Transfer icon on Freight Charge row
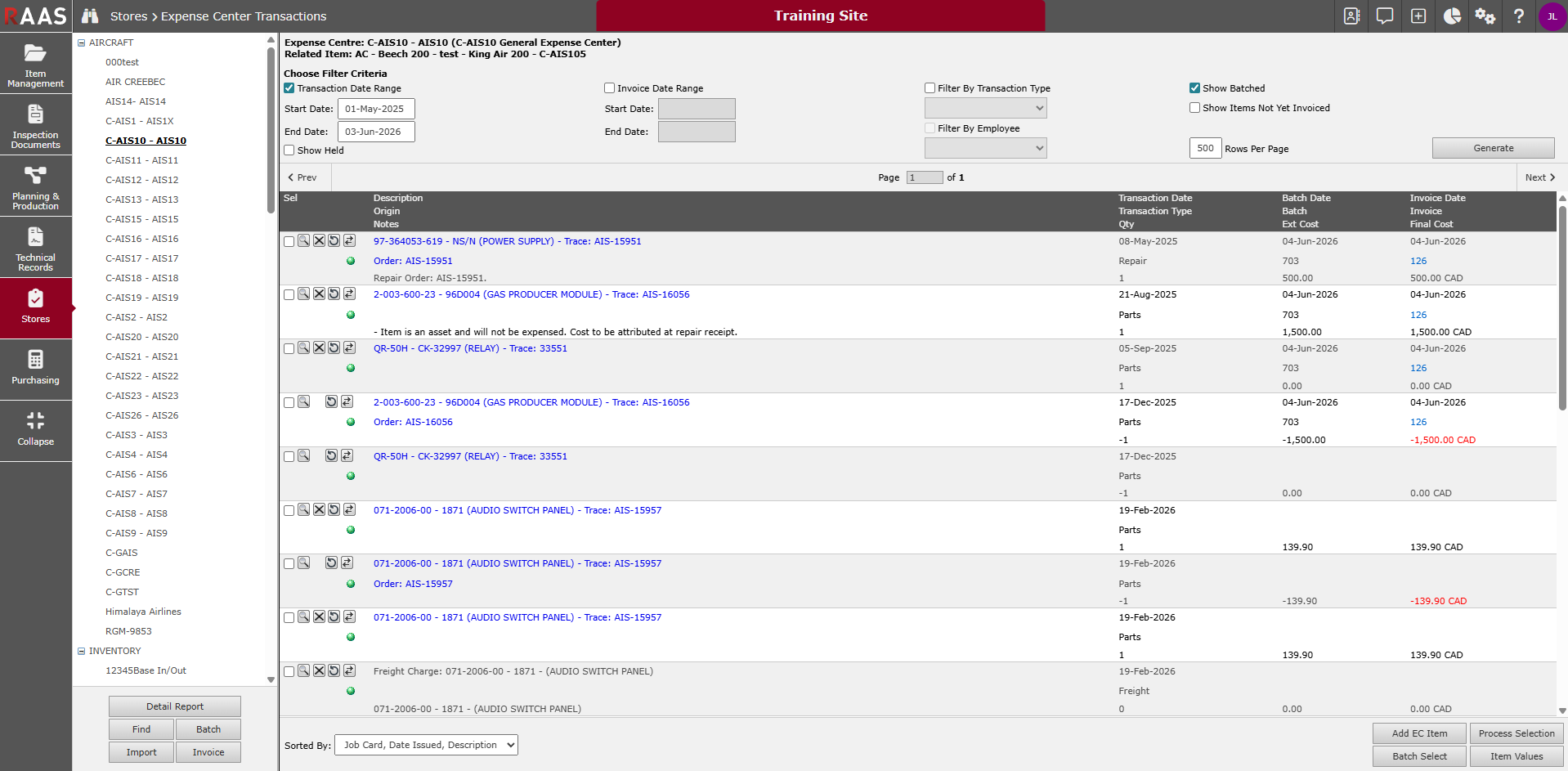 (x=349, y=670)
